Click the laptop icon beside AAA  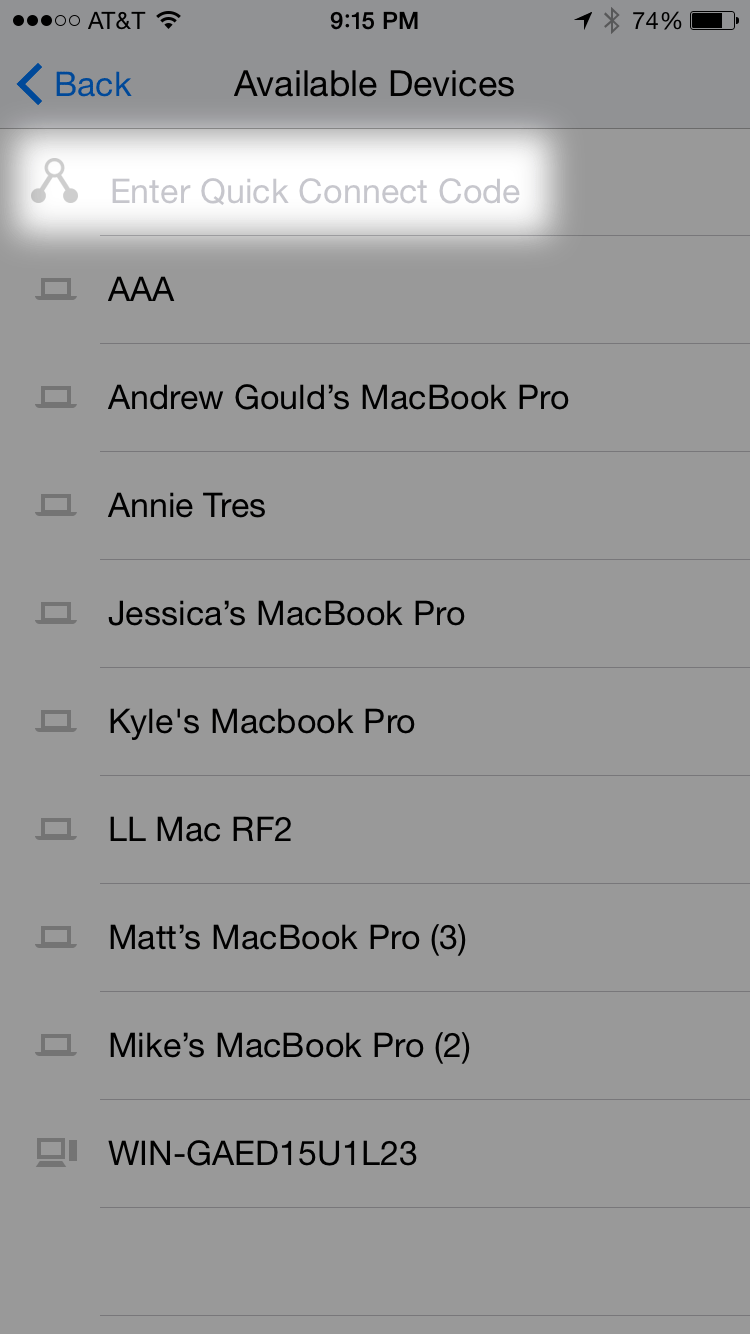(56, 290)
